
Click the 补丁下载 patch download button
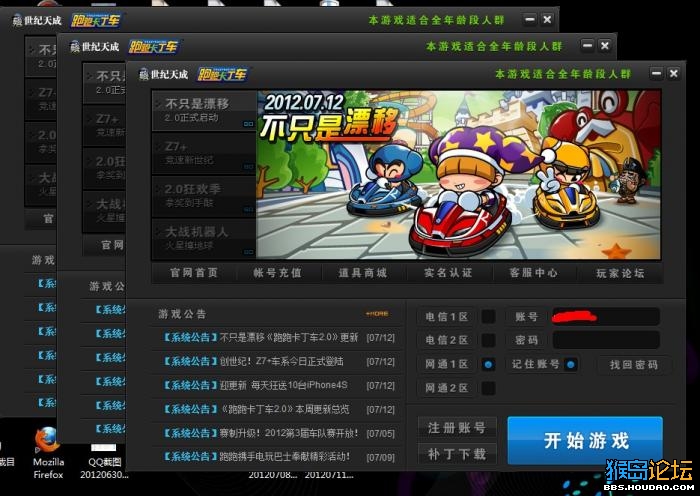tap(457, 454)
